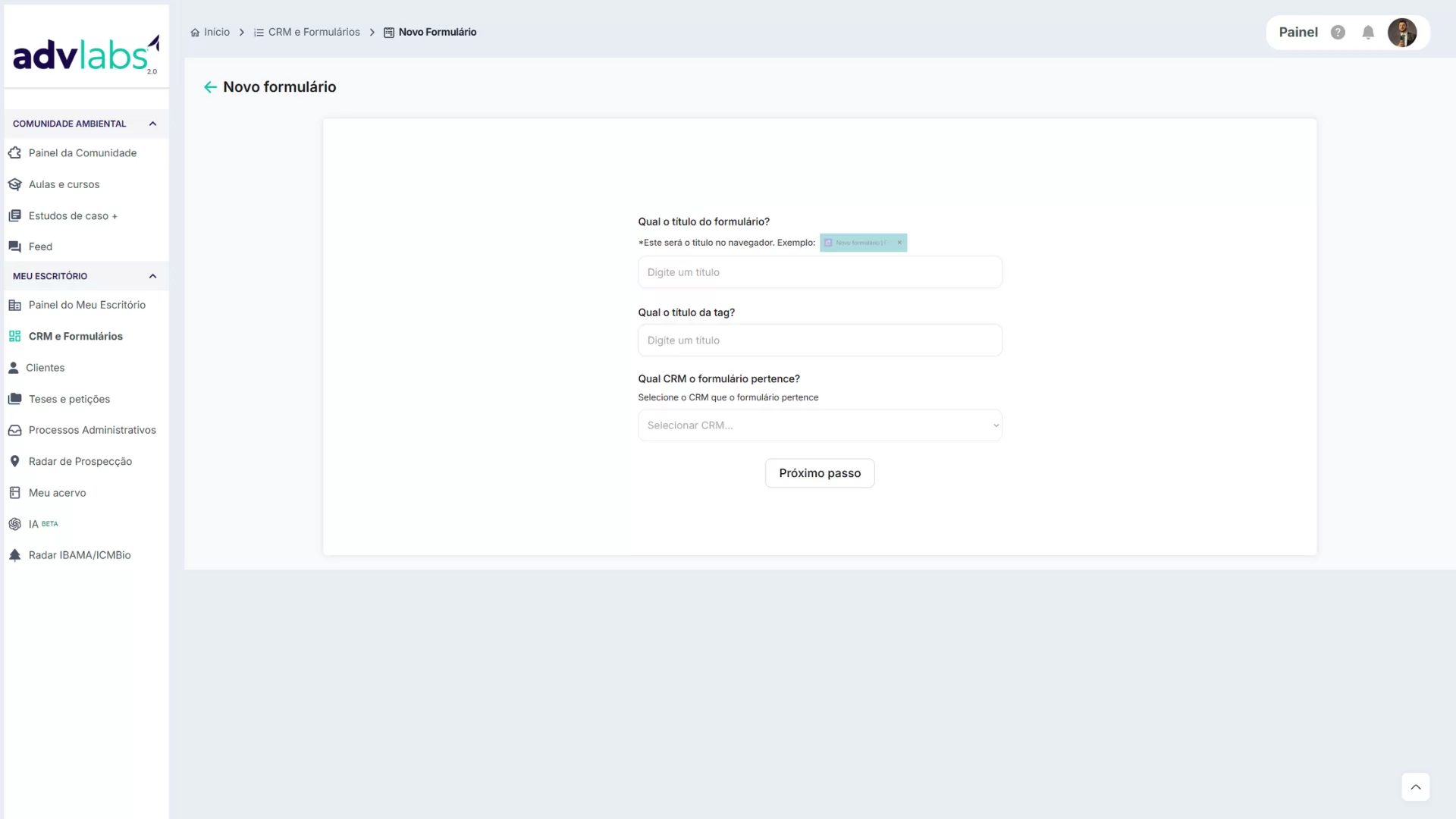Open the help question mark icon
Viewport: 1456px width, 819px height.
click(1338, 33)
